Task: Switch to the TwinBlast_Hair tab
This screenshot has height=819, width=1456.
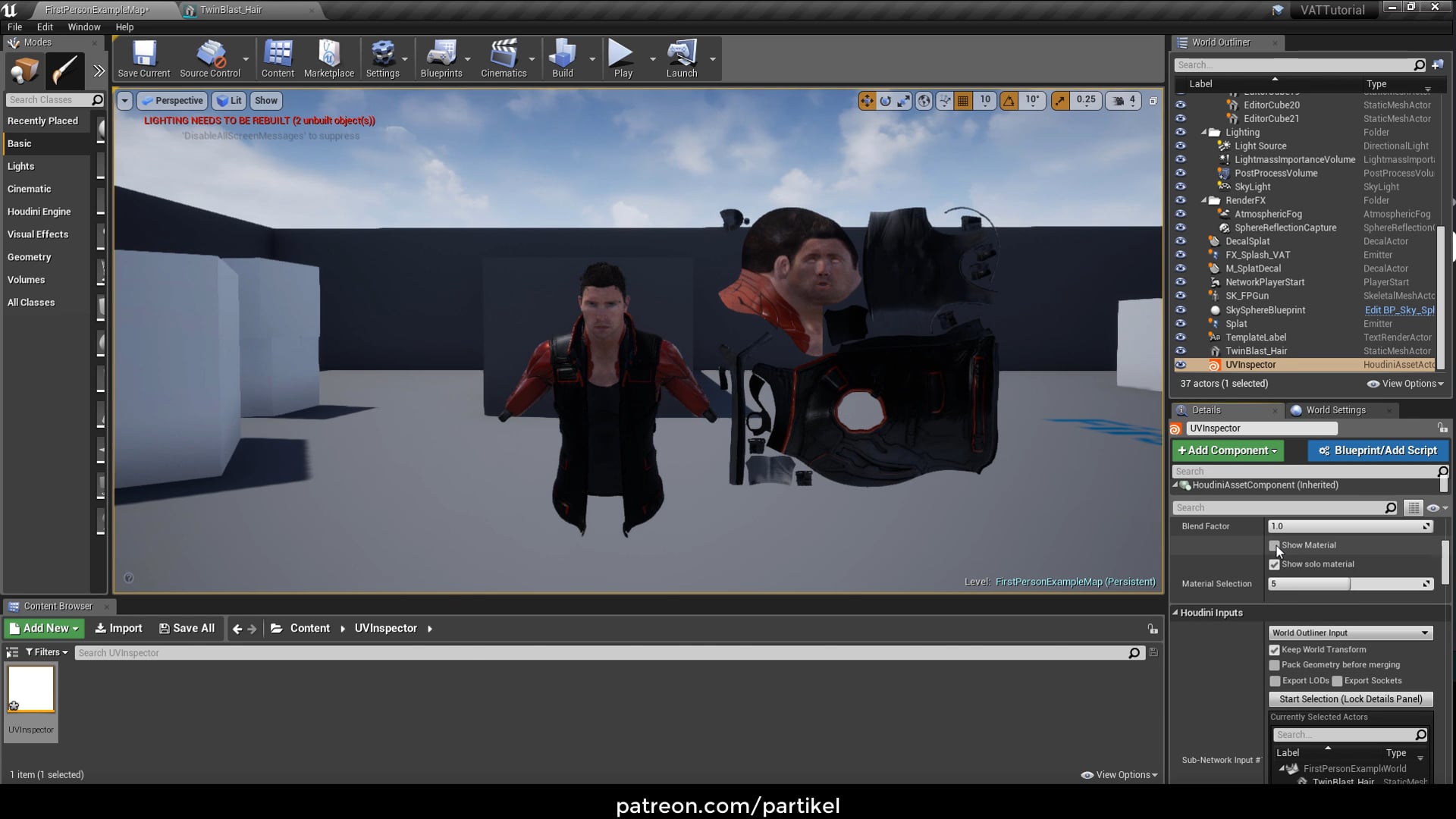Action: click(x=231, y=10)
